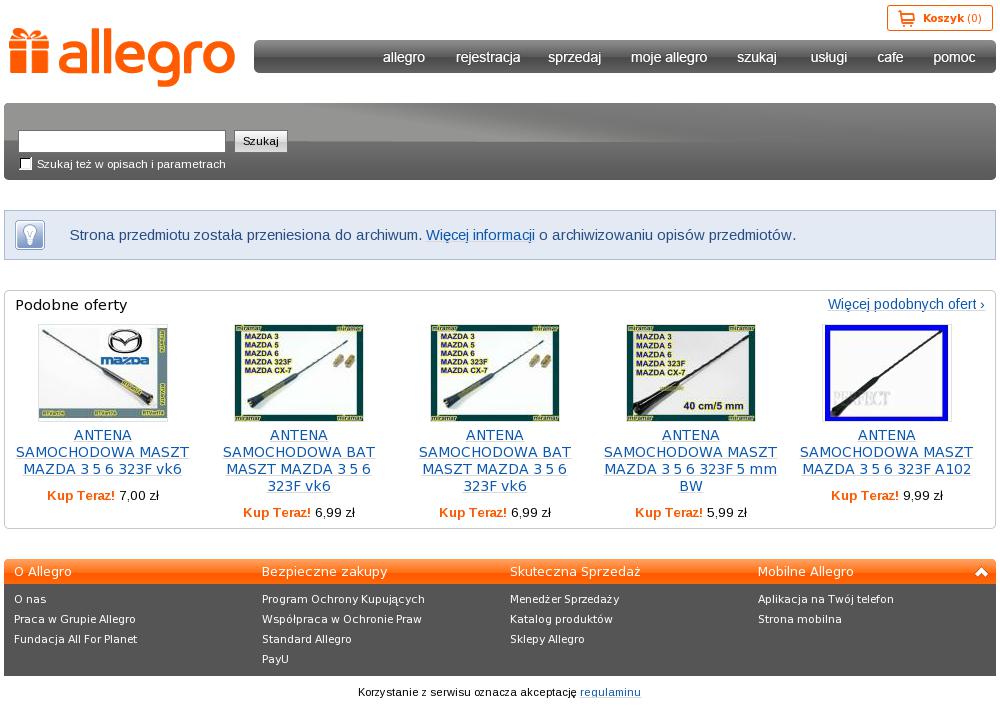Click the 'Bezpieczne zakupy' footer heading

[x=325, y=572]
